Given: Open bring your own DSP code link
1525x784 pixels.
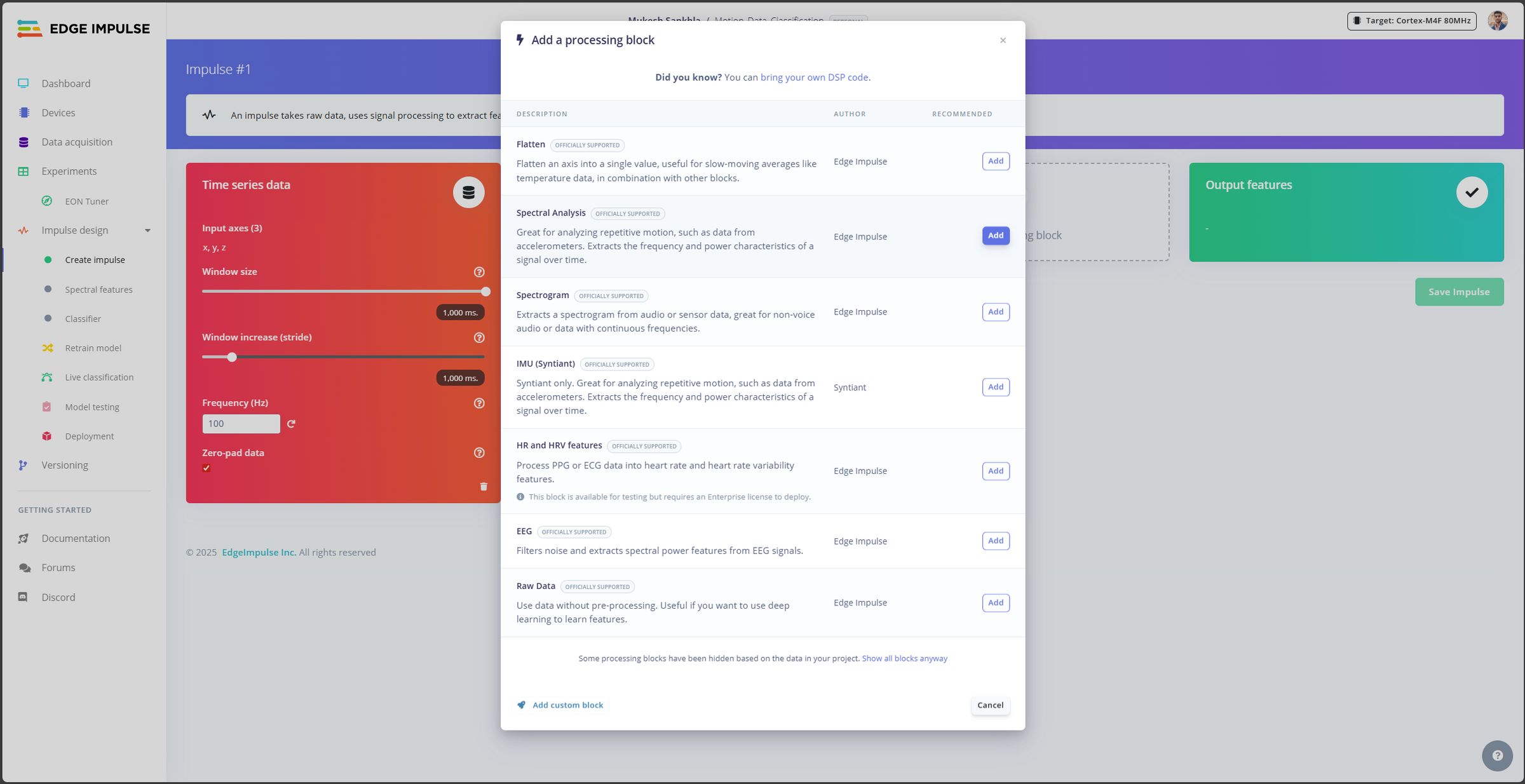Looking at the screenshot, I should (x=814, y=77).
